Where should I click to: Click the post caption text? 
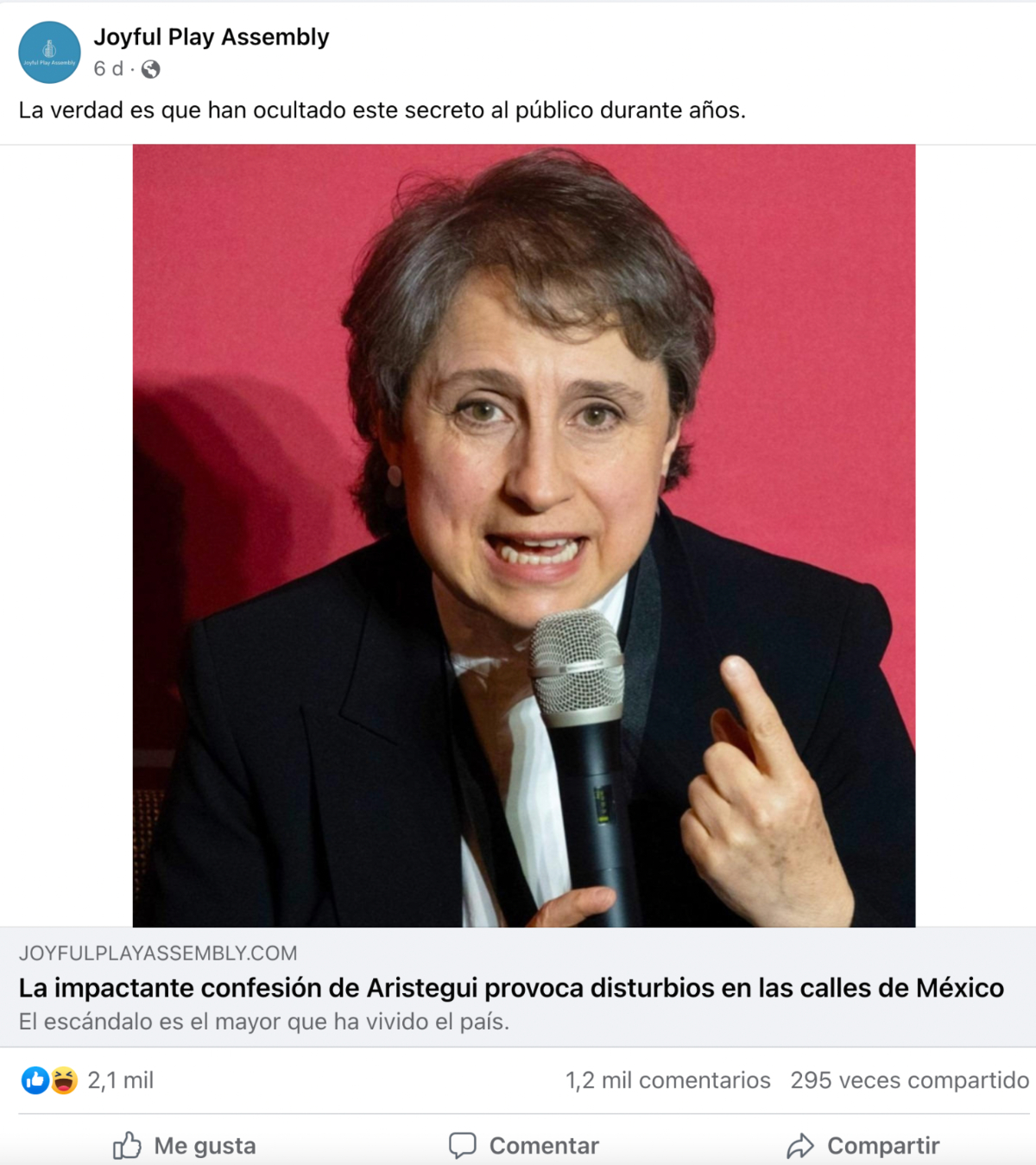click(382, 111)
